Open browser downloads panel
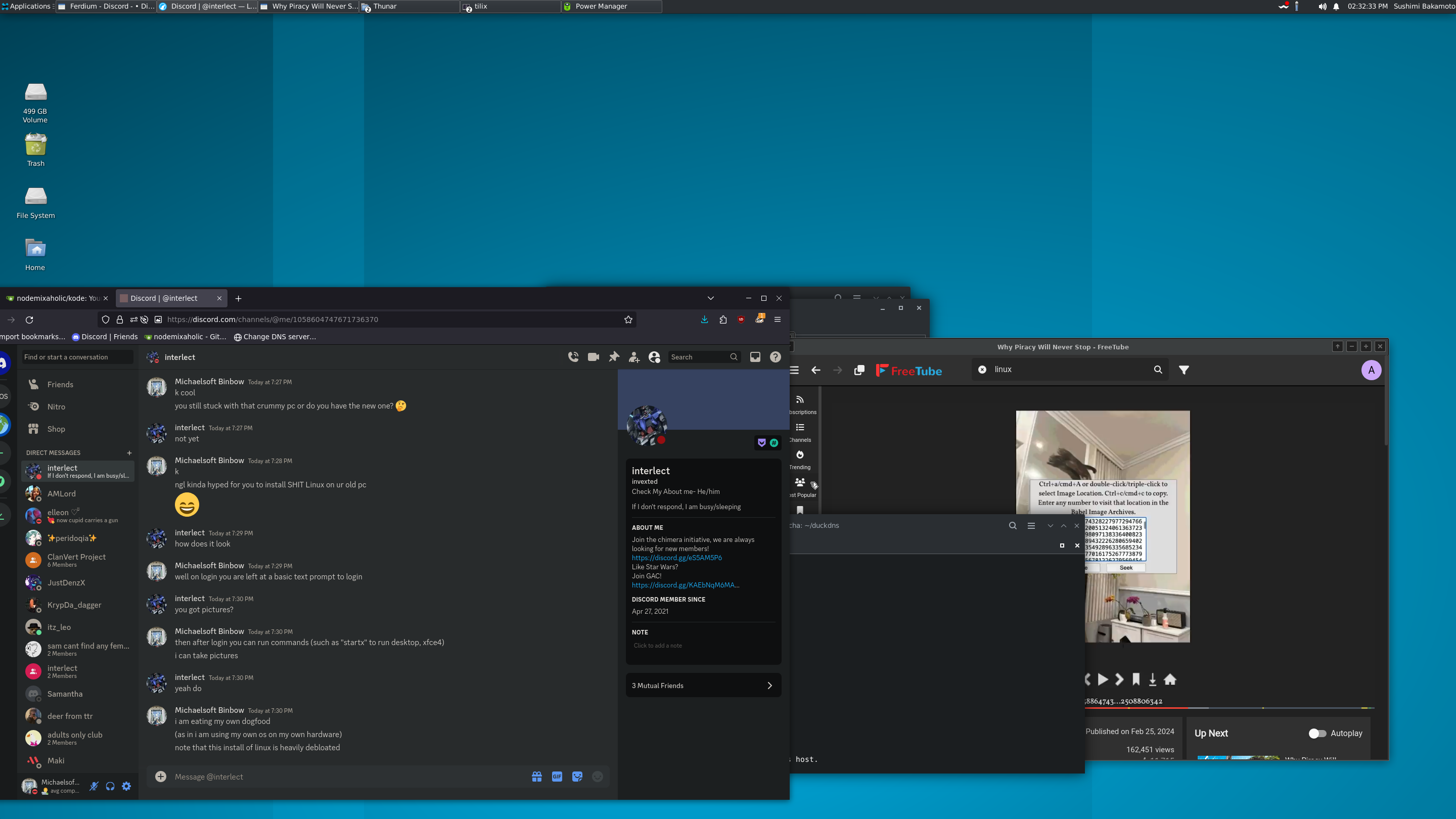This screenshot has height=819, width=1456. (x=704, y=320)
